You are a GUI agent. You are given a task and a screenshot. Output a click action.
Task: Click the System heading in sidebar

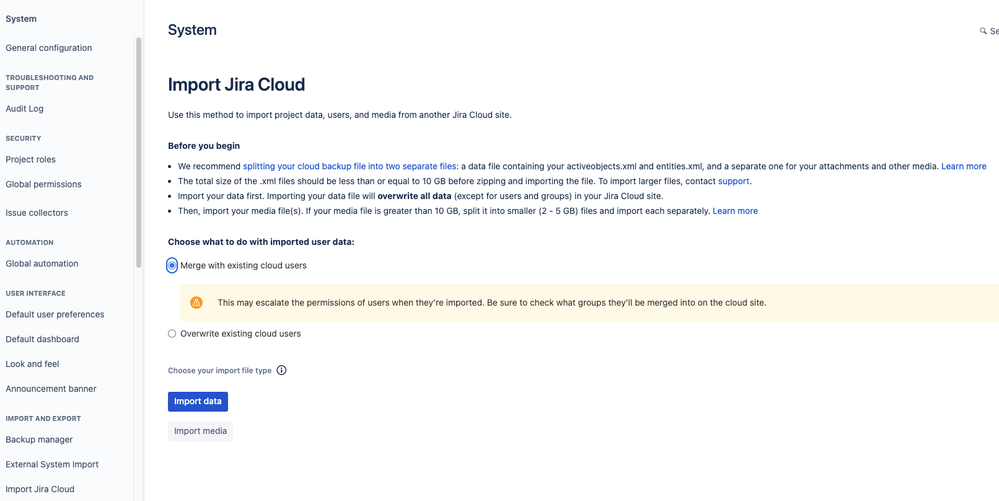click(x=21, y=19)
